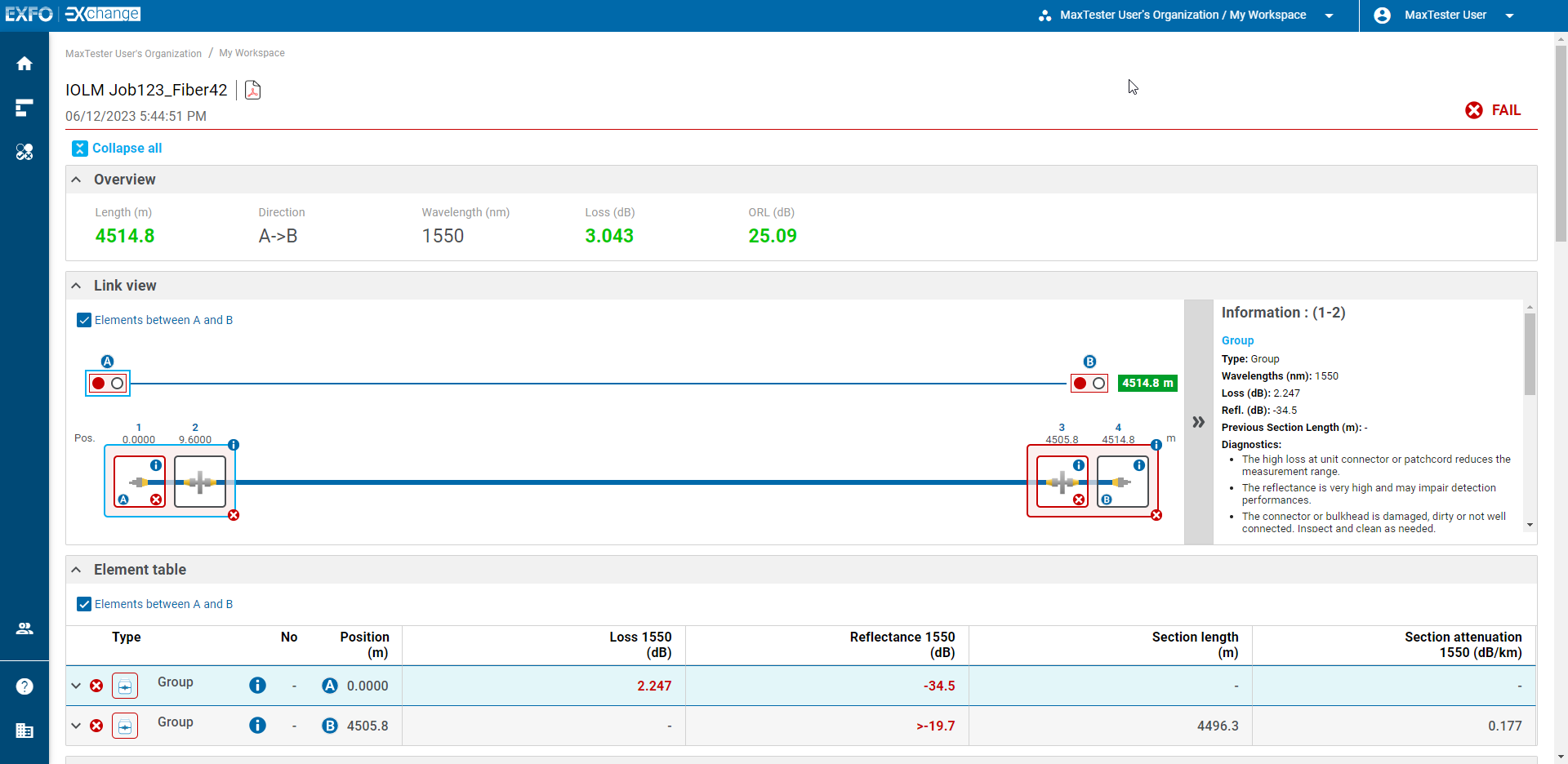
Task: Toggle Elements between A and B in Element table
Action: point(83,604)
